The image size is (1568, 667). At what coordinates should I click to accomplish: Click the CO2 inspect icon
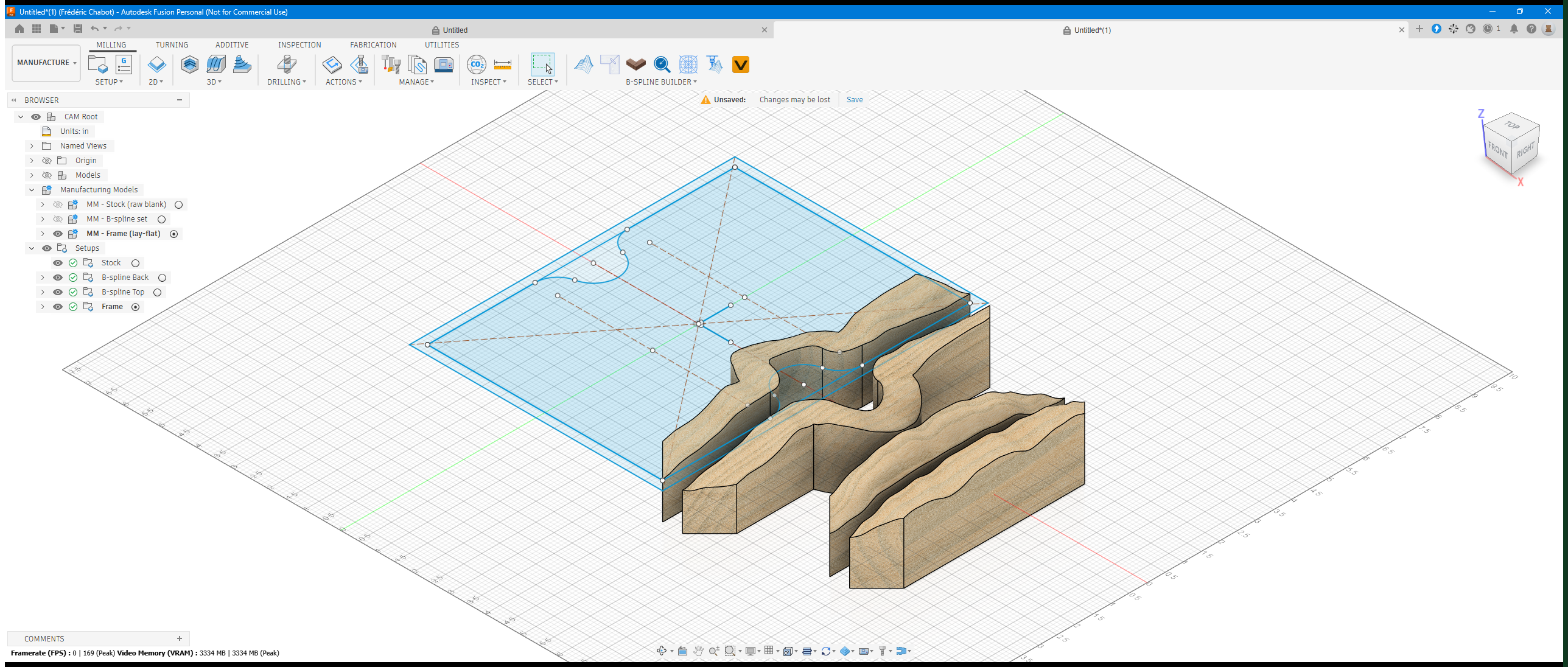coord(477,65)
